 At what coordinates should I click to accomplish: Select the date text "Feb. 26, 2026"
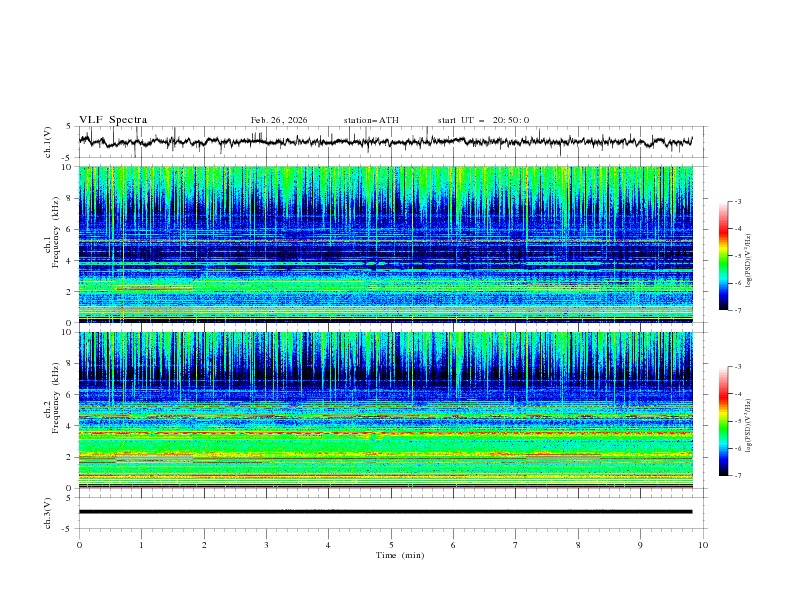[x=279, y=120]
